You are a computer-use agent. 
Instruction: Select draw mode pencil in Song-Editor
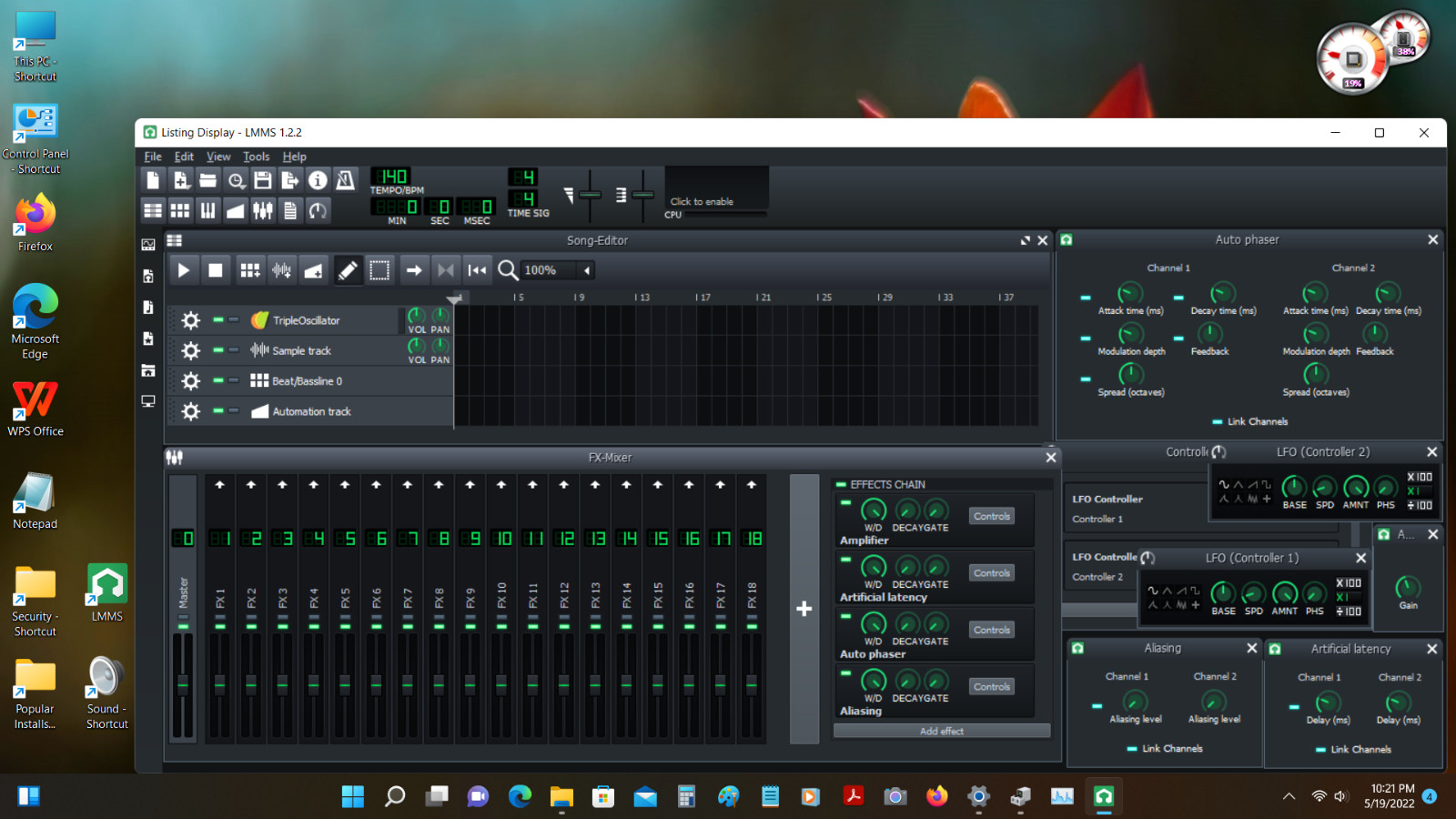(348, 270)
